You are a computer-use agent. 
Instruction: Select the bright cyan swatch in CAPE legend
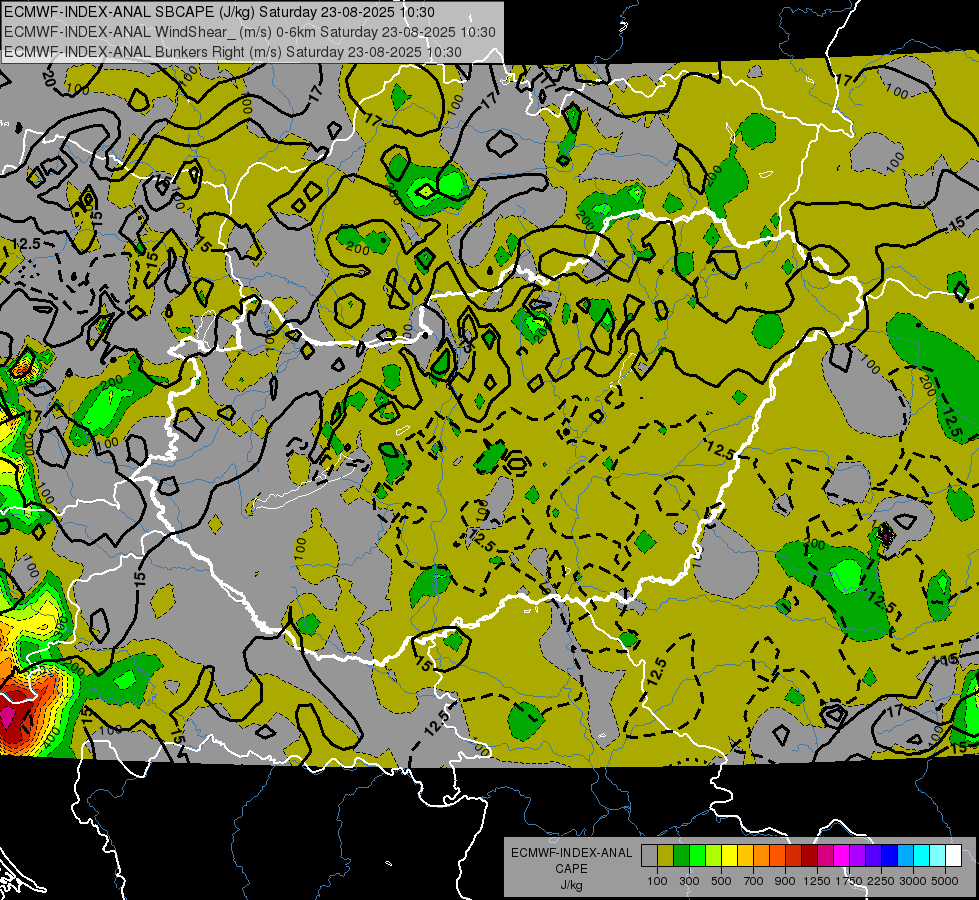tap(922, 856)
